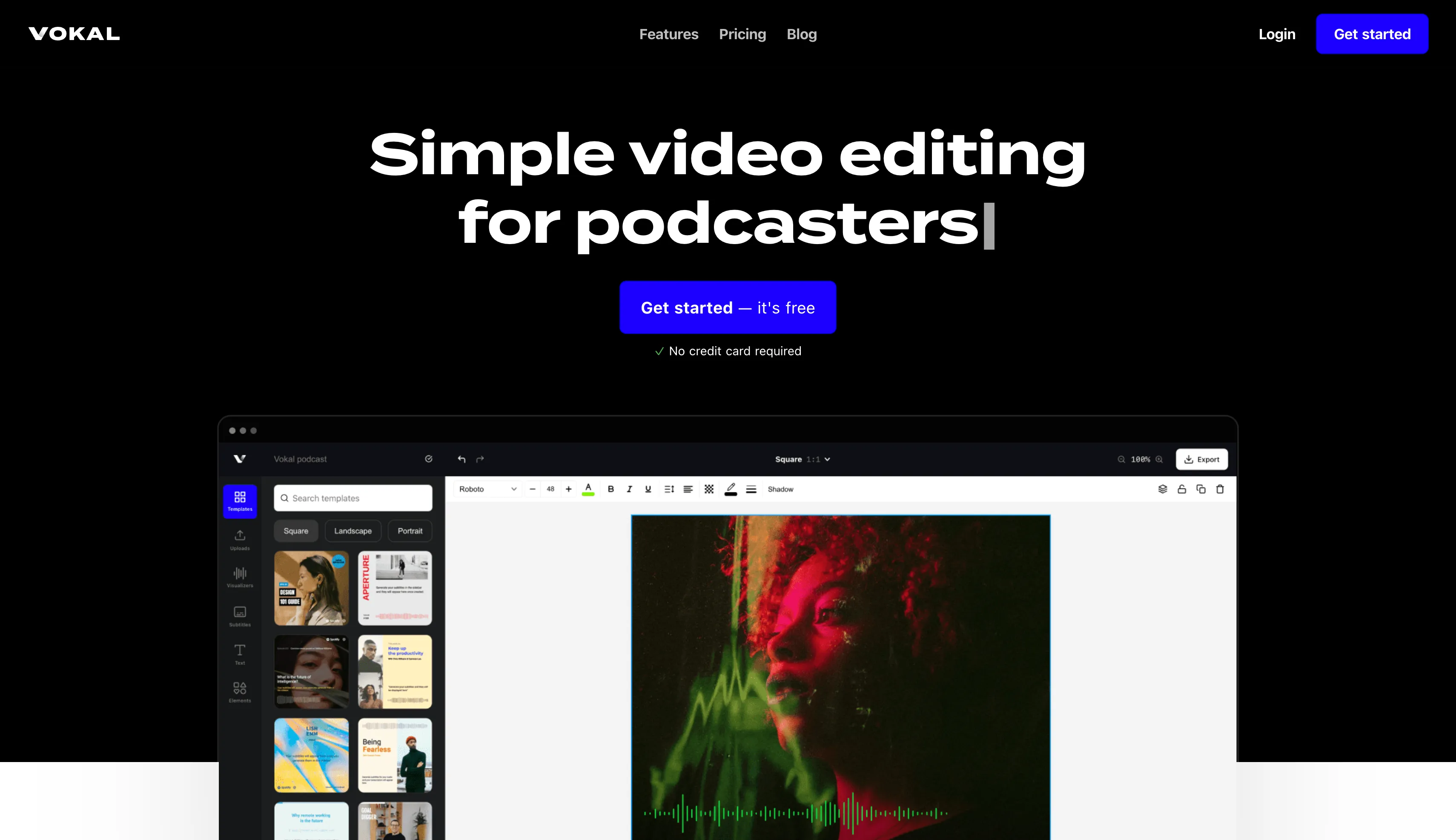Viewport: 1456px width, 840px height.
Task: Select the Elements sidebar icon
Action: pos(240,692)
